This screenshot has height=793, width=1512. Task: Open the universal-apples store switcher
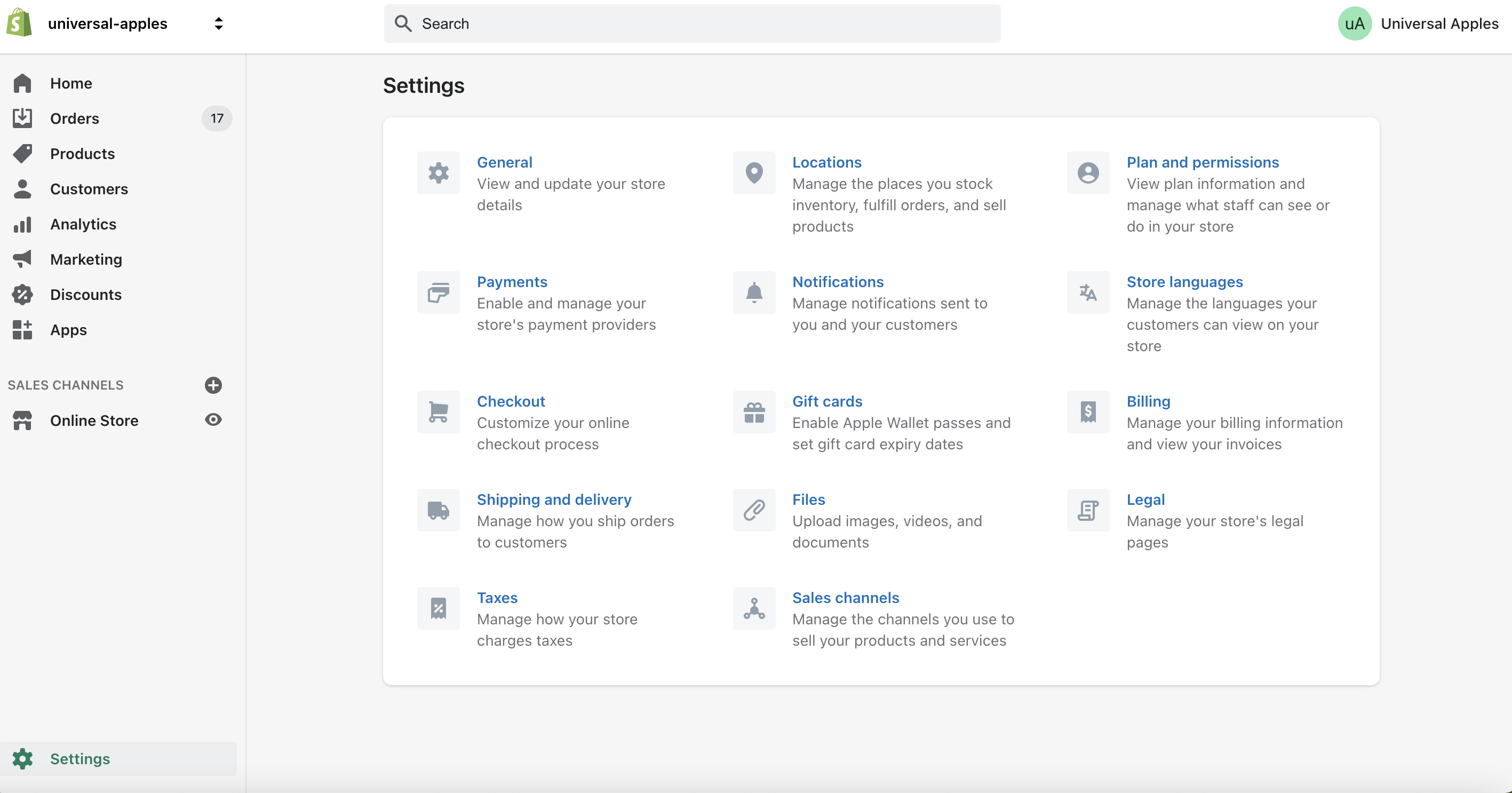tap(136, 23)
